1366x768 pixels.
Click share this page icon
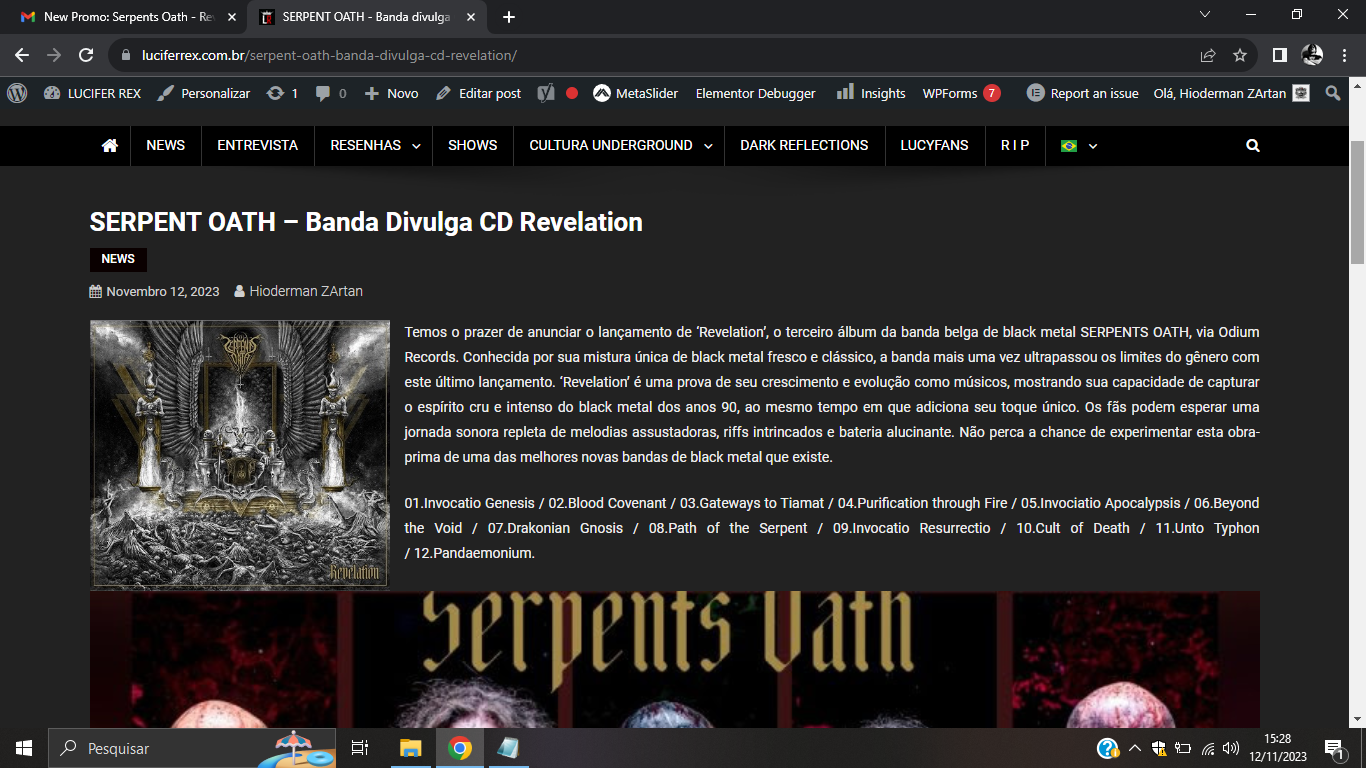click(x=1208, y=55)
